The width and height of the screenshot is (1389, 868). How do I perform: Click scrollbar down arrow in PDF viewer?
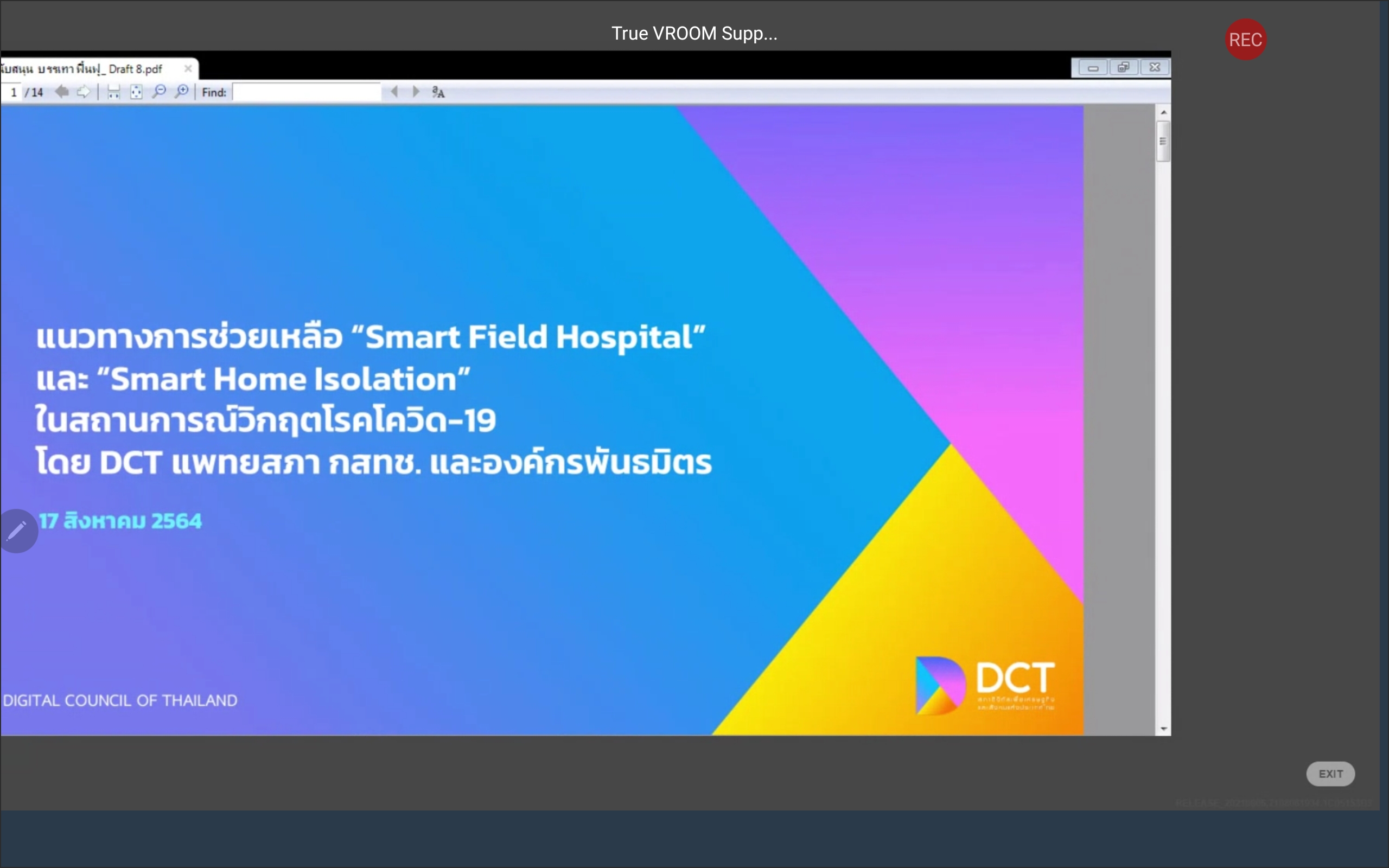1163,729
